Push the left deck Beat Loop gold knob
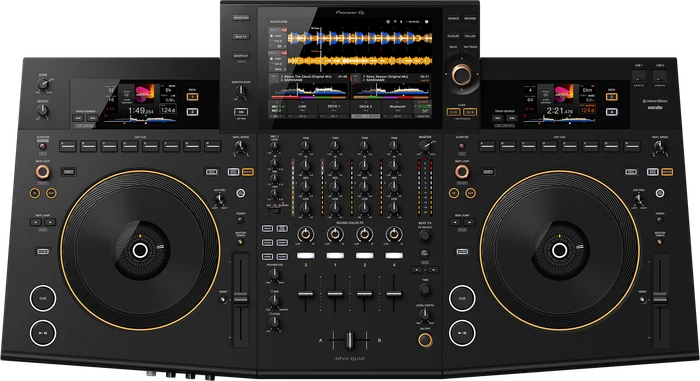Image resolution: width=700 pixels, height=381 pixels. click(x=42, y=172)
